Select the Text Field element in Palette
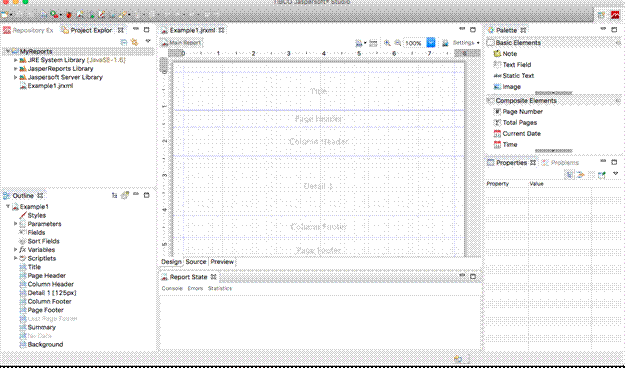631x372 pixels. tap(512, 64)
